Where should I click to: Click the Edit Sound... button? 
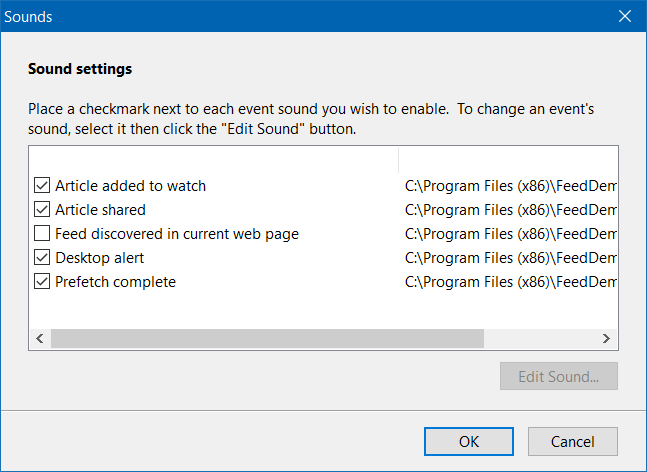559,376
